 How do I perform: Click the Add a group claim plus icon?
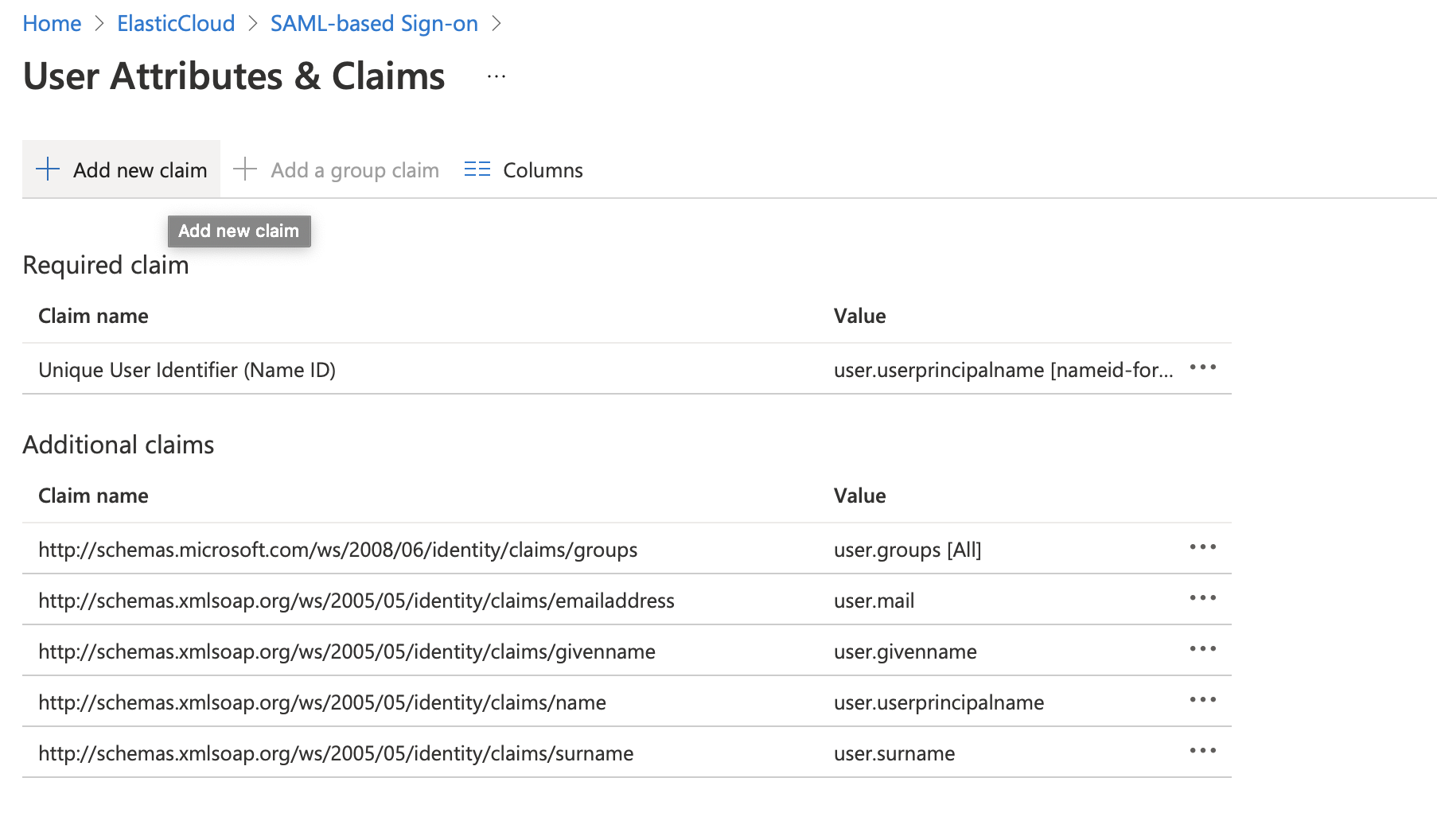244,169
